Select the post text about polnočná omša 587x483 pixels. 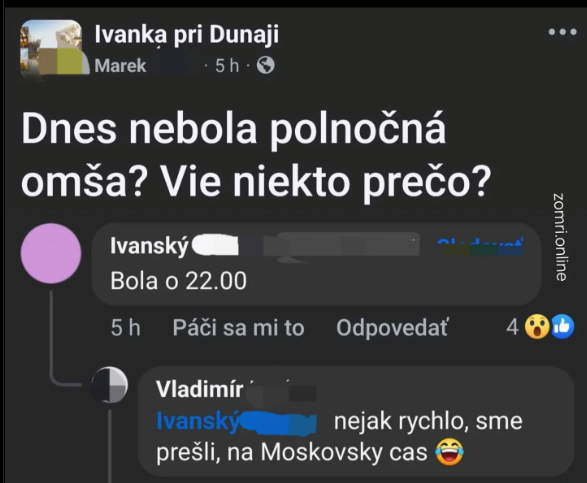tap(256, 156)
